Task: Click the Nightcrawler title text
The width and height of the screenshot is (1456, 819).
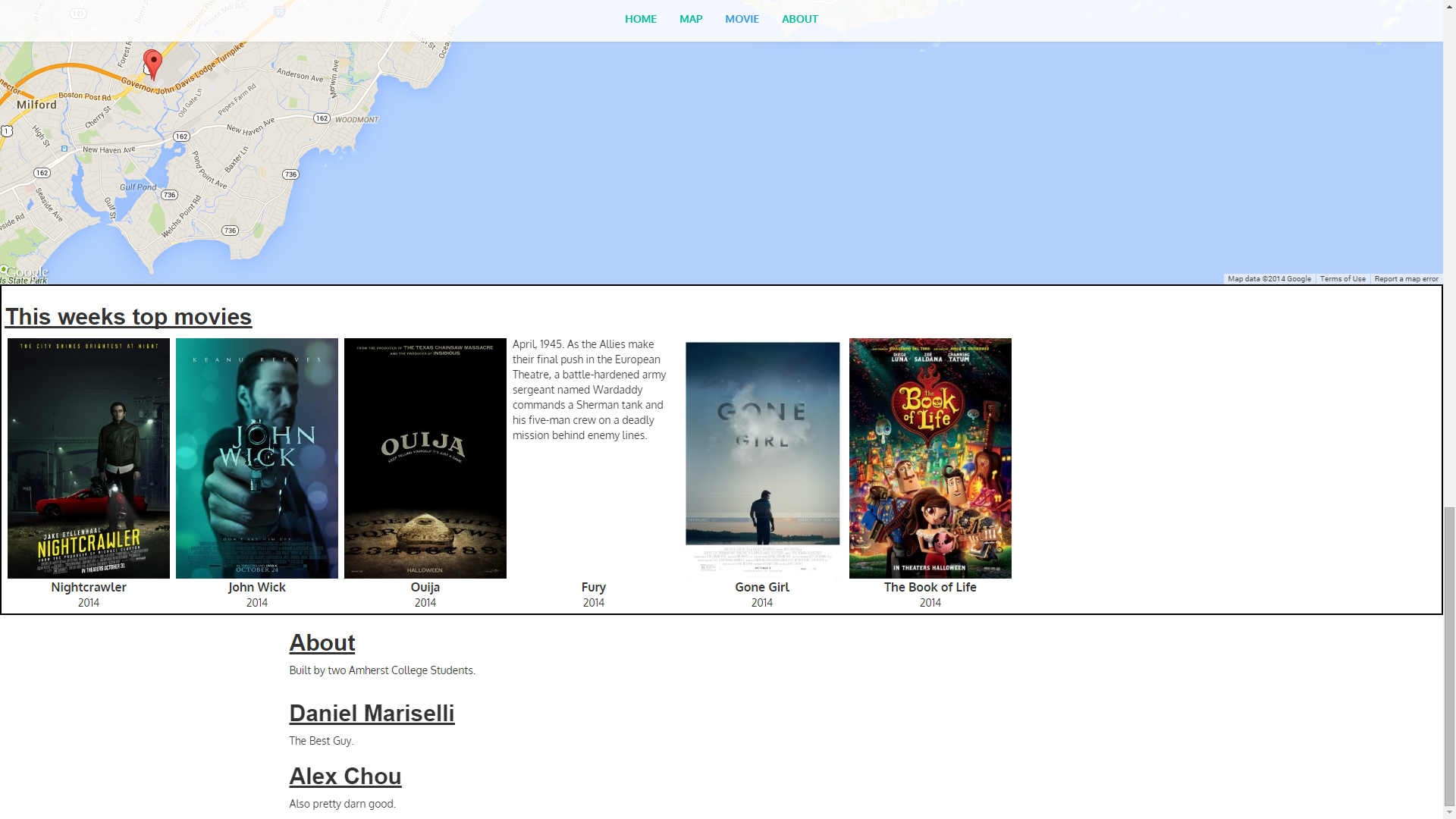Action: pos(89,587)
